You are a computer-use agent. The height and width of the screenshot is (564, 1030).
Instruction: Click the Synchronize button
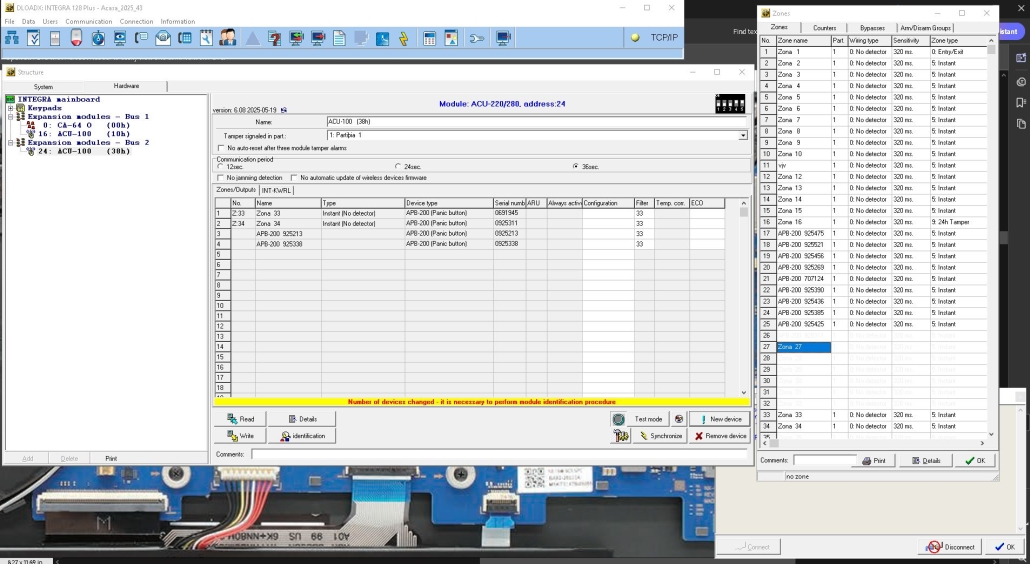click(x=658, y=436)
